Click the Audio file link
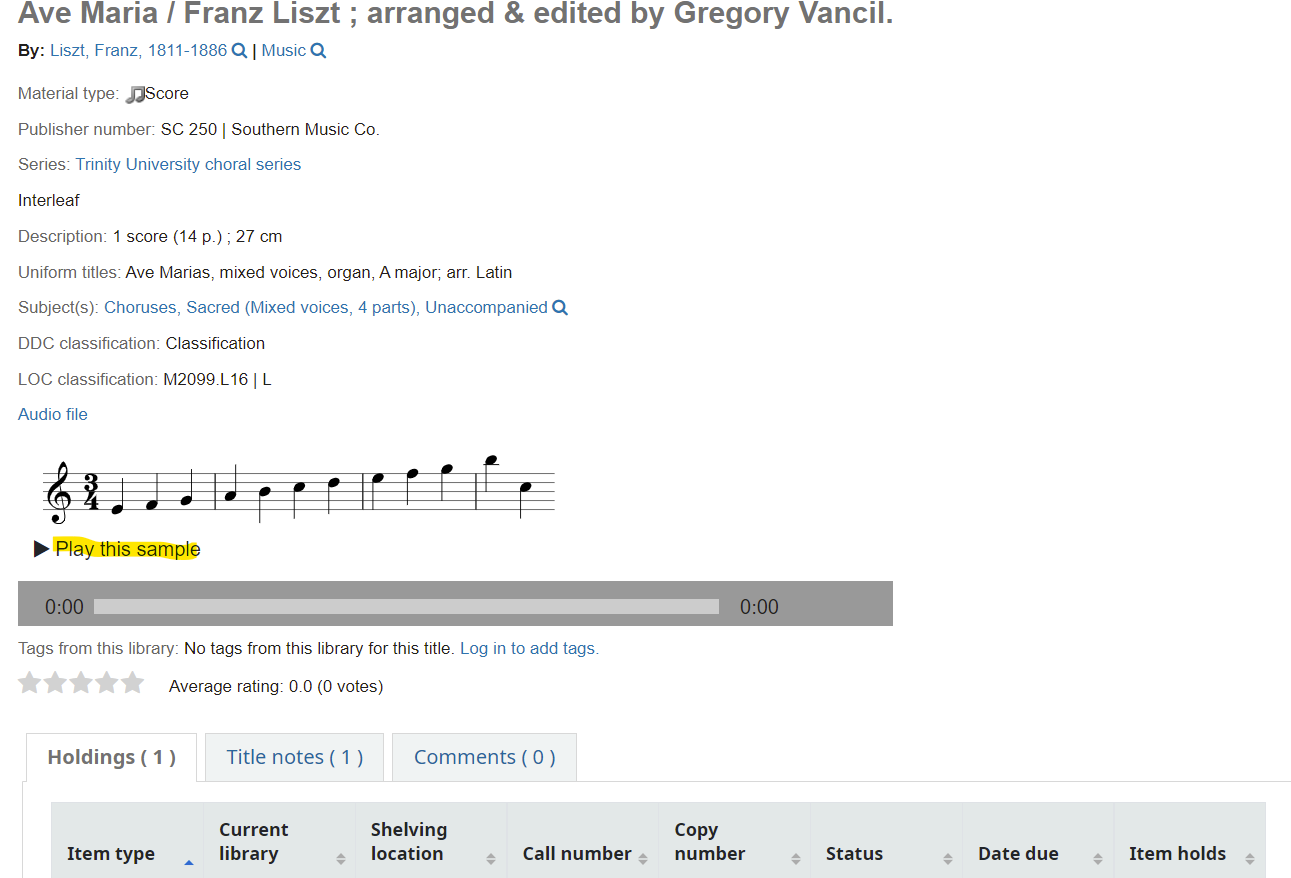 [x=53, y=415]
